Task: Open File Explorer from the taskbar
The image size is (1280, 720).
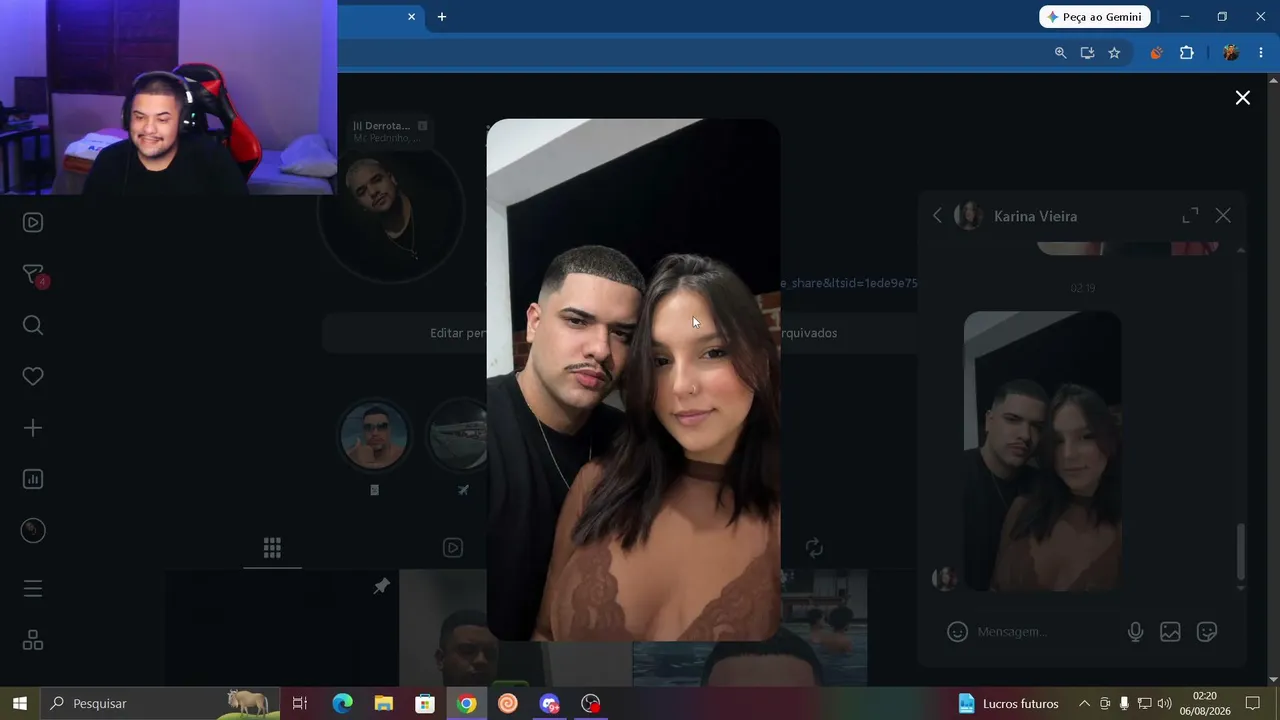Action: pyautogui.click(x=384, y=703)
